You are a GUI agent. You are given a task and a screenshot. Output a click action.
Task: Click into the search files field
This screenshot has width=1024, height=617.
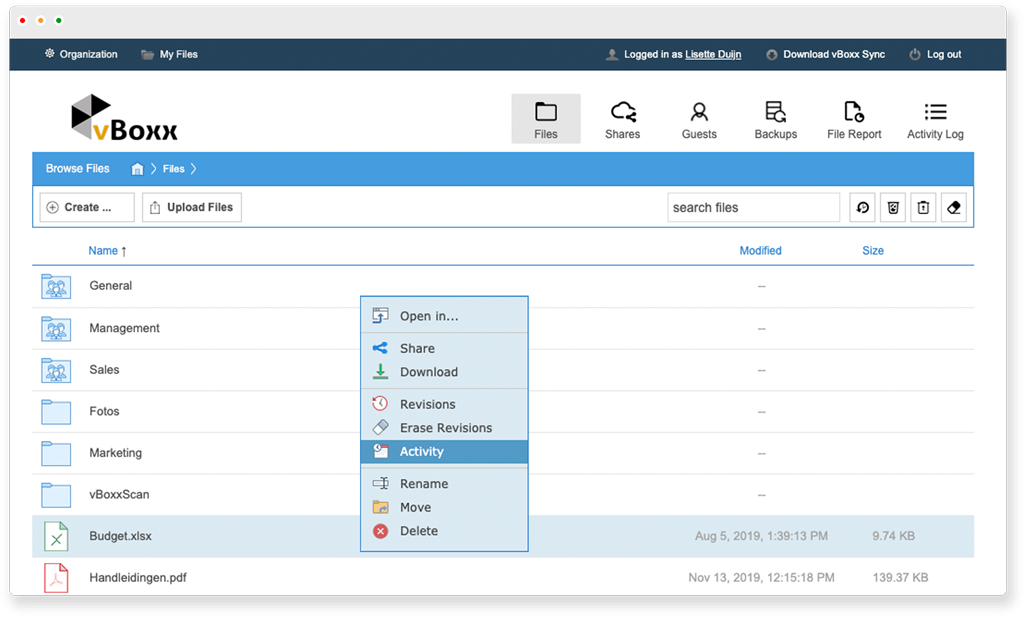(753, 208)
